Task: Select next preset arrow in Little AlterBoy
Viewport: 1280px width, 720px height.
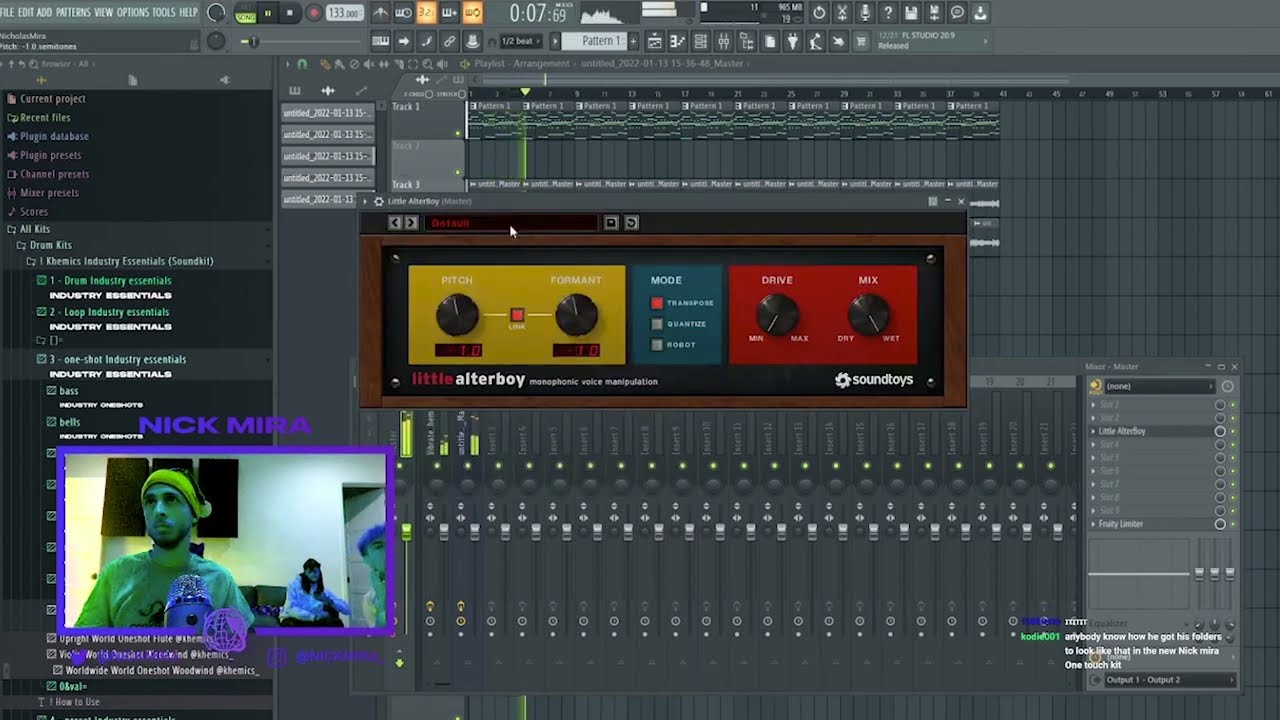Action: click(x=411, y=223)
